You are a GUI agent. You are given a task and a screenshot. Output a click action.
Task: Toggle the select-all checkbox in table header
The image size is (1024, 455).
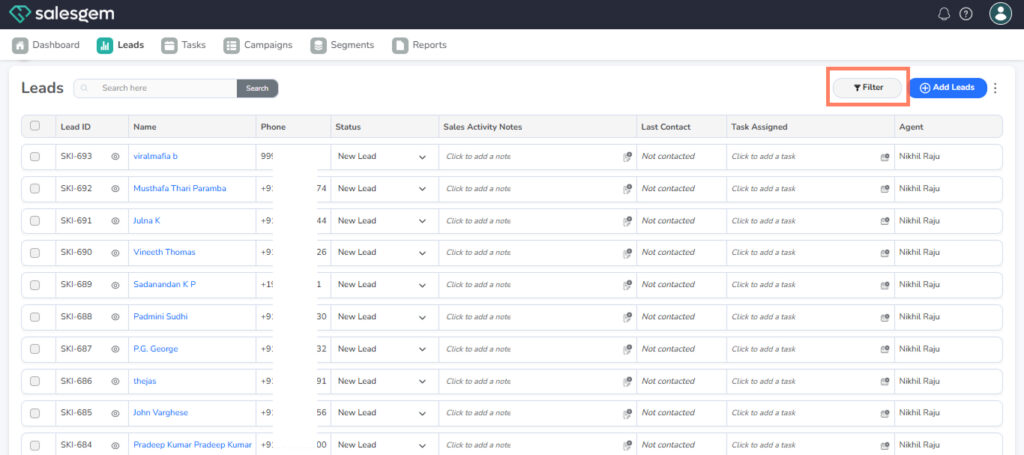35,126
